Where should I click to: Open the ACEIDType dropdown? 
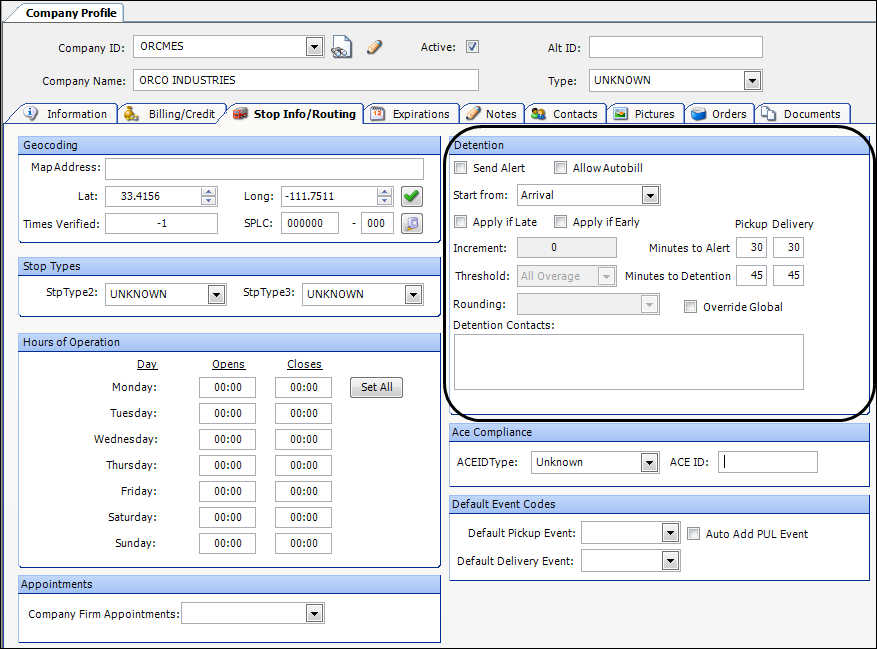[647, 462]
